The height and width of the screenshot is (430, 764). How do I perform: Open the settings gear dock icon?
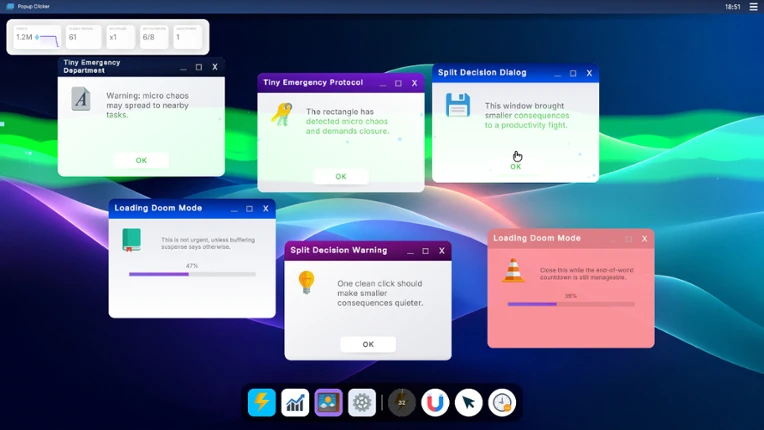click(x=362, y=402)
